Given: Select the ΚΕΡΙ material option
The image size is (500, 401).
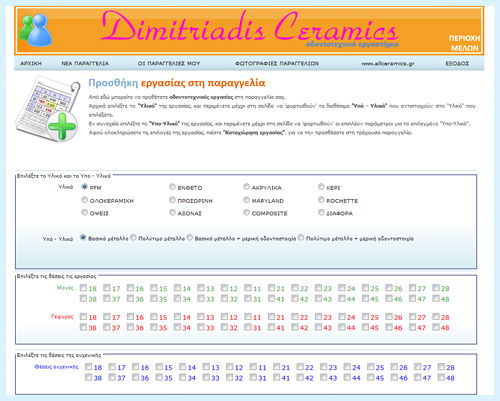Looking at the screenshot, I should (321, 187).
